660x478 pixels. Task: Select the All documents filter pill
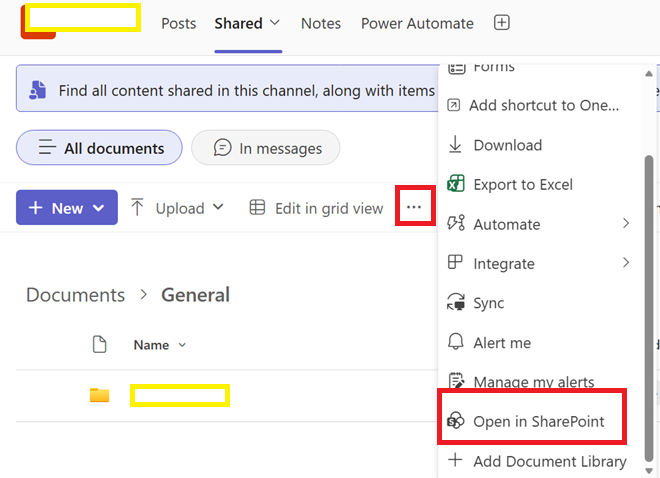(x=99, y=148)
